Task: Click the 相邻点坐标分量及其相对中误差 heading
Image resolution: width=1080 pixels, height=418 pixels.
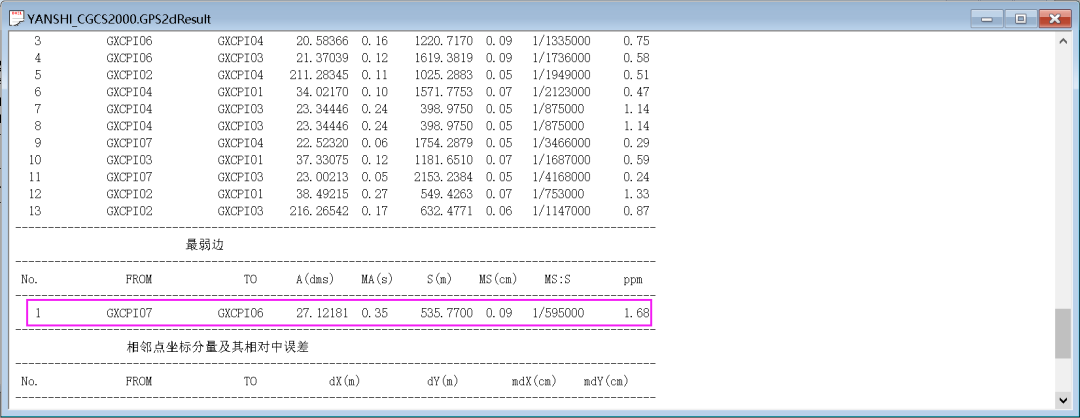Action: click(218, 347)
